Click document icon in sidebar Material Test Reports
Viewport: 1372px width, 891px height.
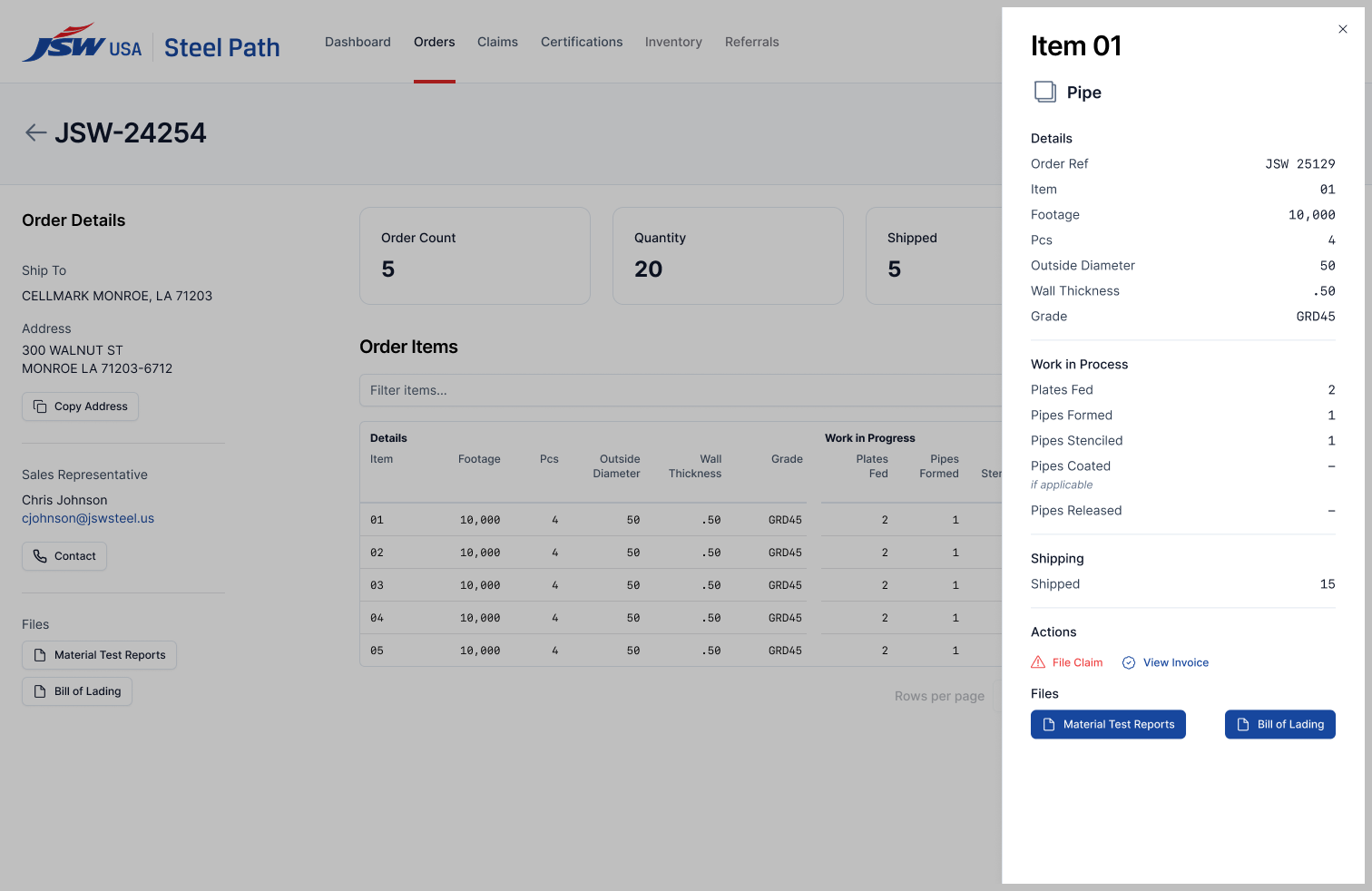coord(40,655)
